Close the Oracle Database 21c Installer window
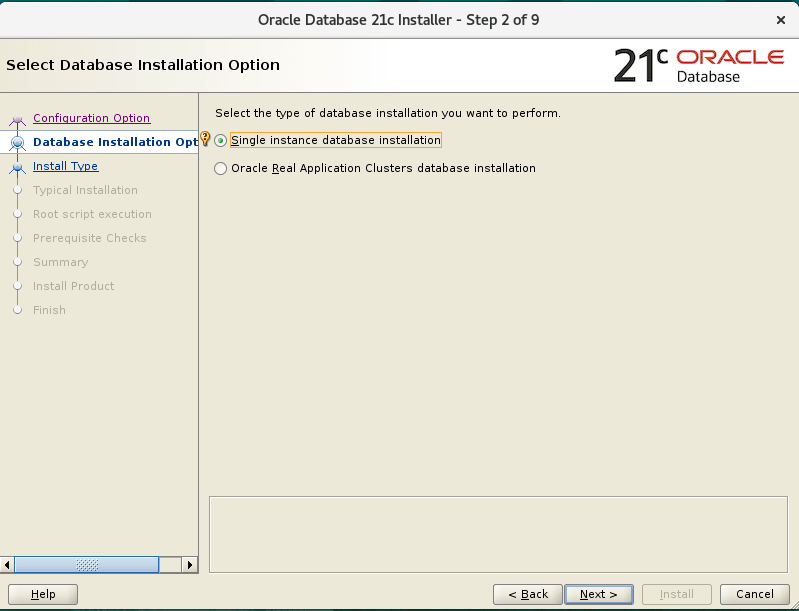This screenshot has width=799, height=611. coord(781,20)
